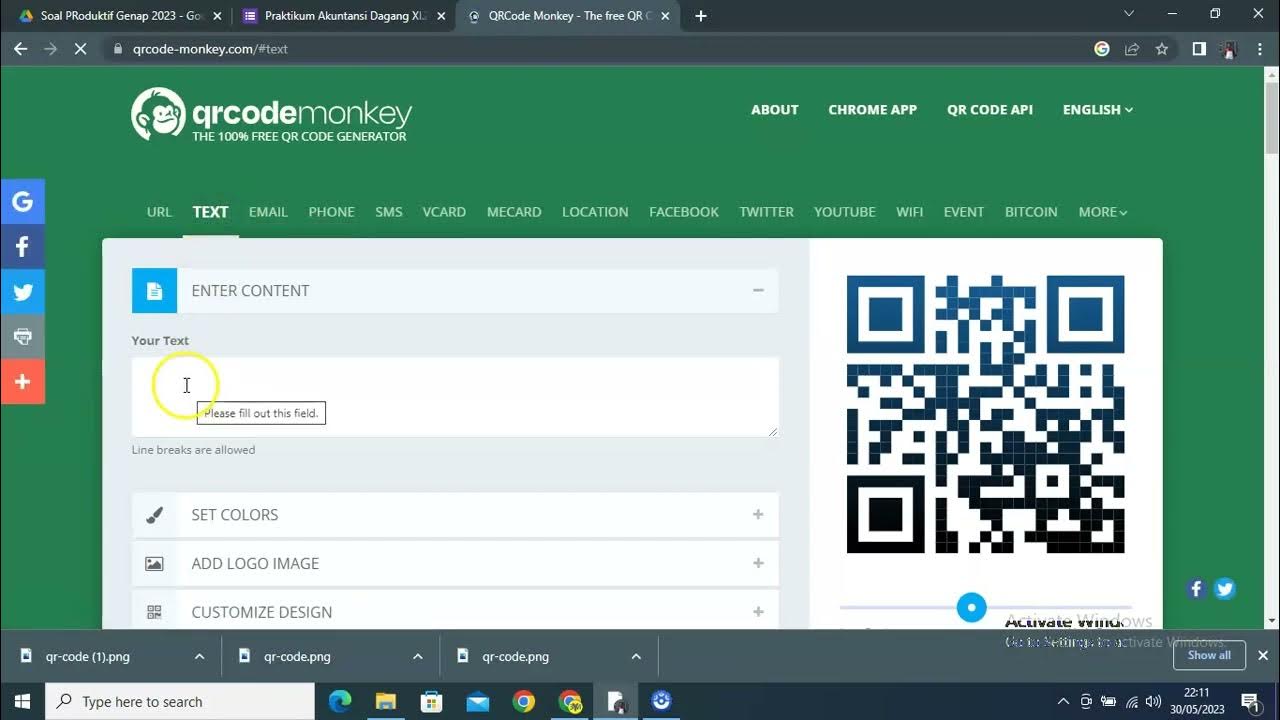The width and height of the screenshot is (1280, 720).
Task: Select the WIFI type tab
Action: click(909, 212)
